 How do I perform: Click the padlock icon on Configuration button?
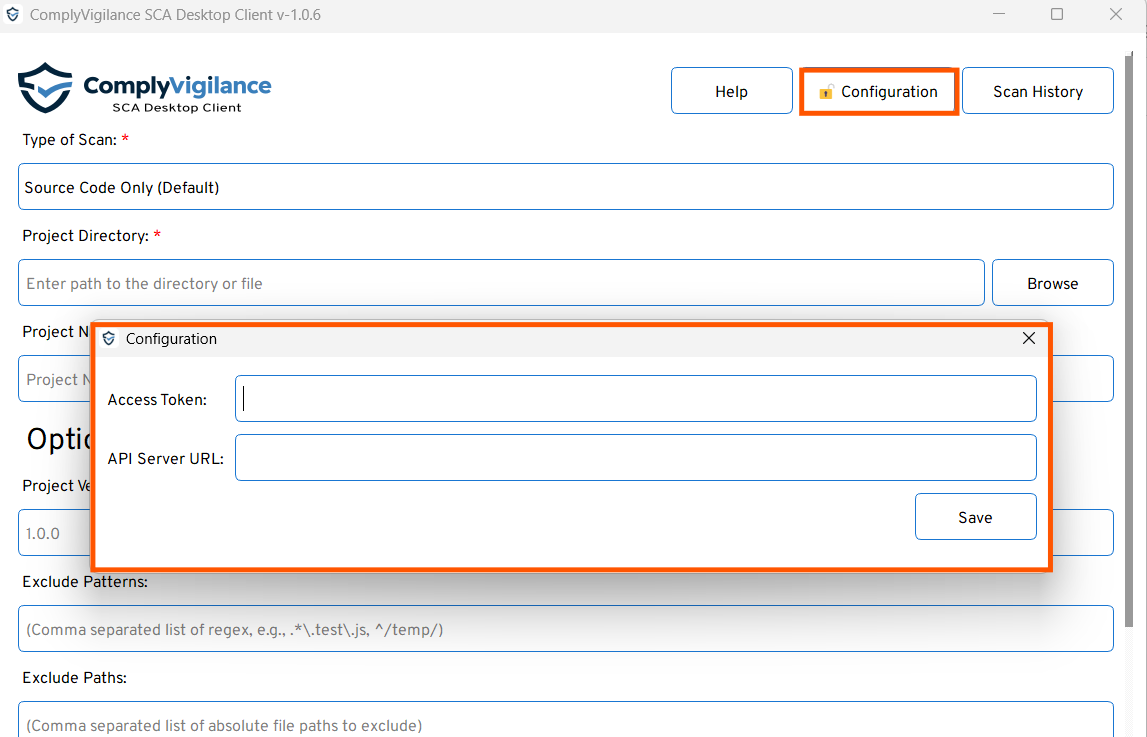825,92
